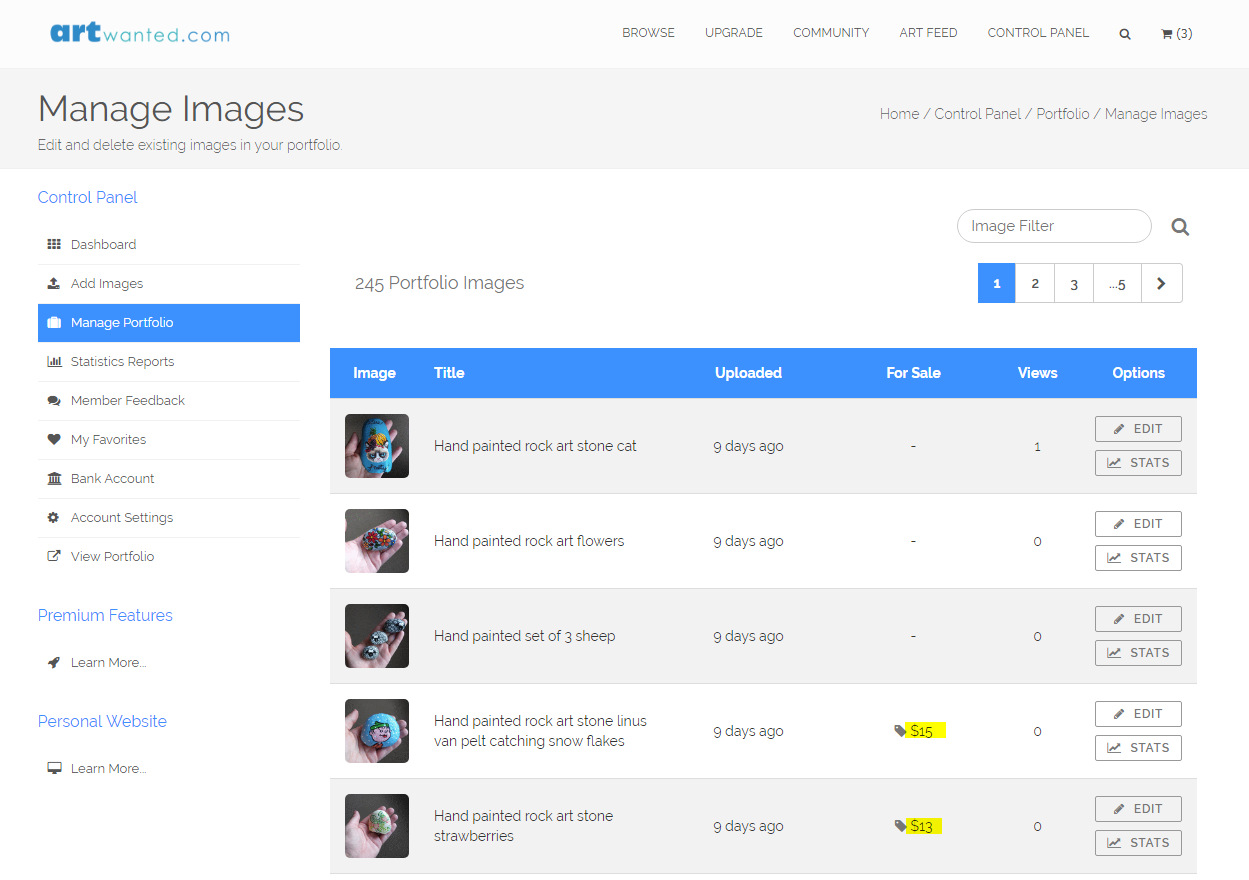1249x880 pixels.
Task: Go to next page using the arrow button
Action: [x=1161, y=283]
